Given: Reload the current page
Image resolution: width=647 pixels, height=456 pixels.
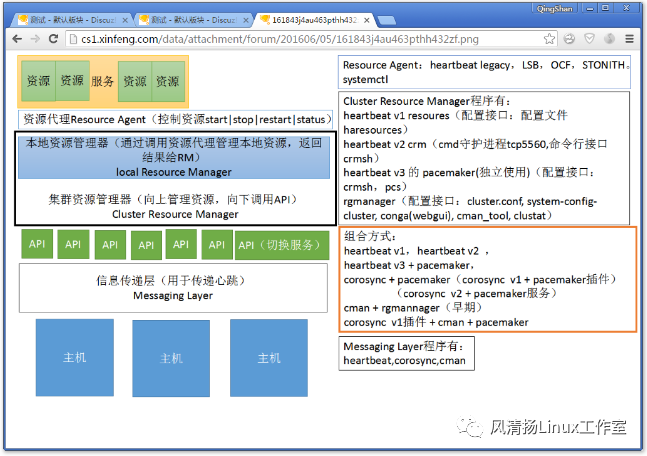Looking at the screenshot, I should pyautogui.click(x=53, y=39).
